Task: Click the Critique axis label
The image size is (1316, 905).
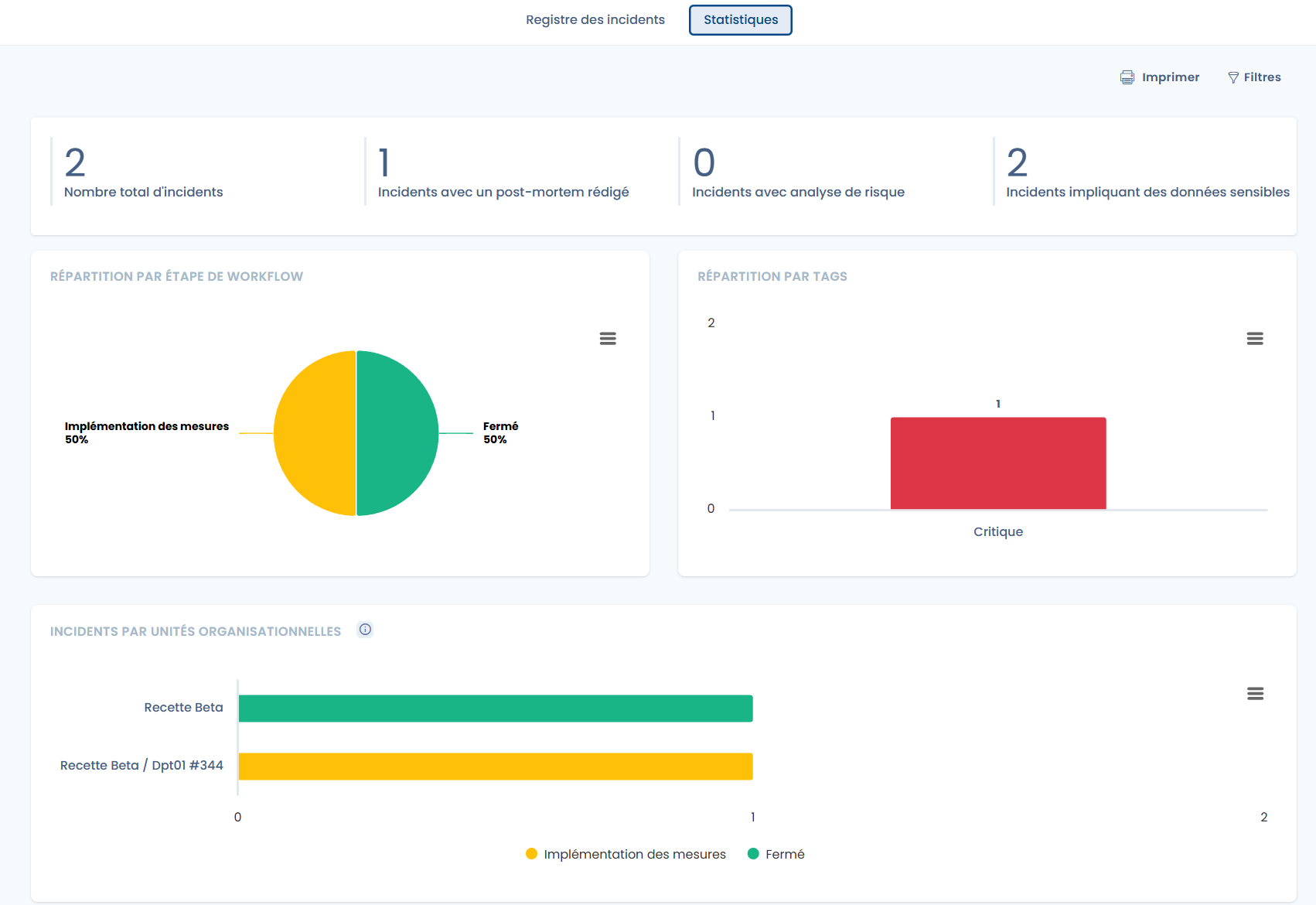Action: 998,531
